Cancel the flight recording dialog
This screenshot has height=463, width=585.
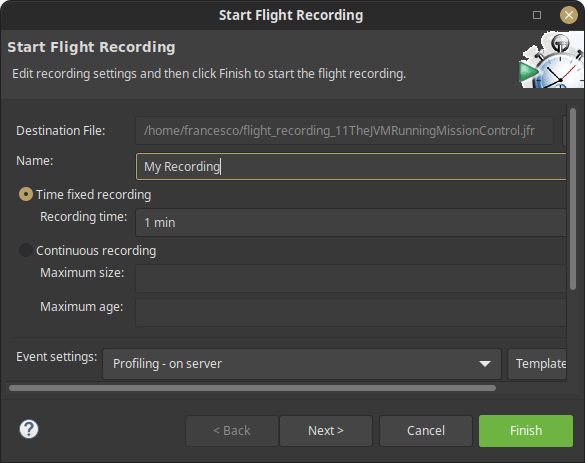point(426,431)
